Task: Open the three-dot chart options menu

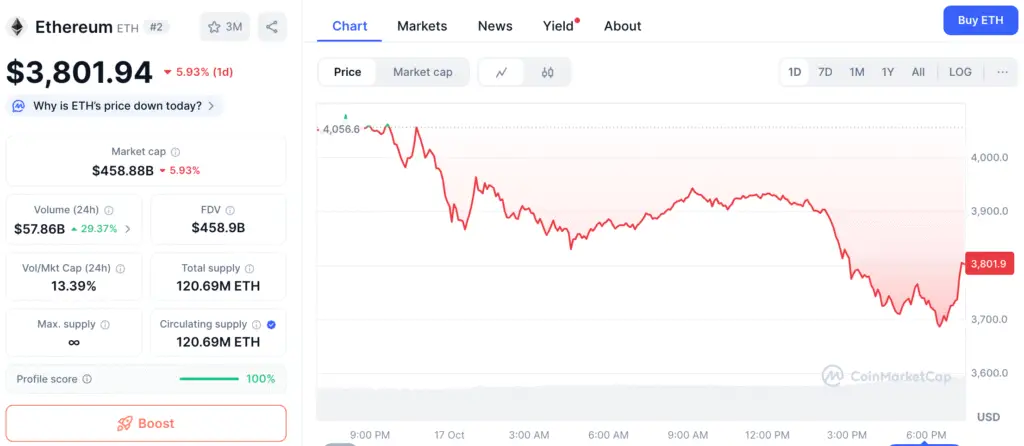Action: tap(1002, 72)
